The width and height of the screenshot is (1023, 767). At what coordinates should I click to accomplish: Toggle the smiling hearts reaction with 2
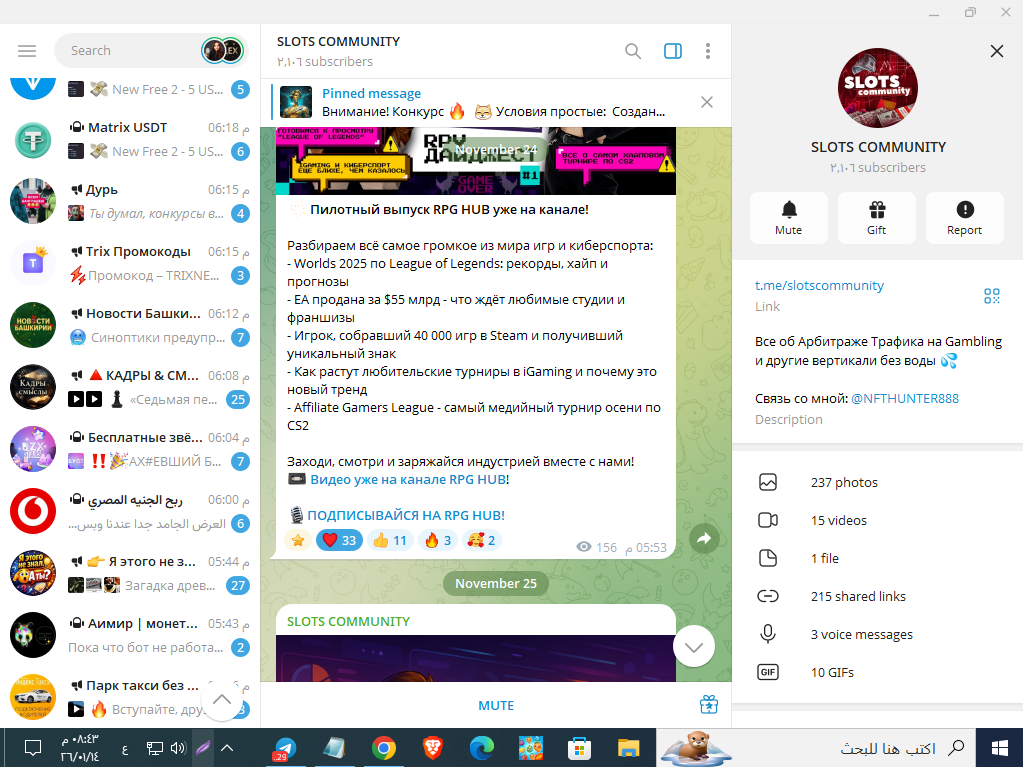click(481, 540)
